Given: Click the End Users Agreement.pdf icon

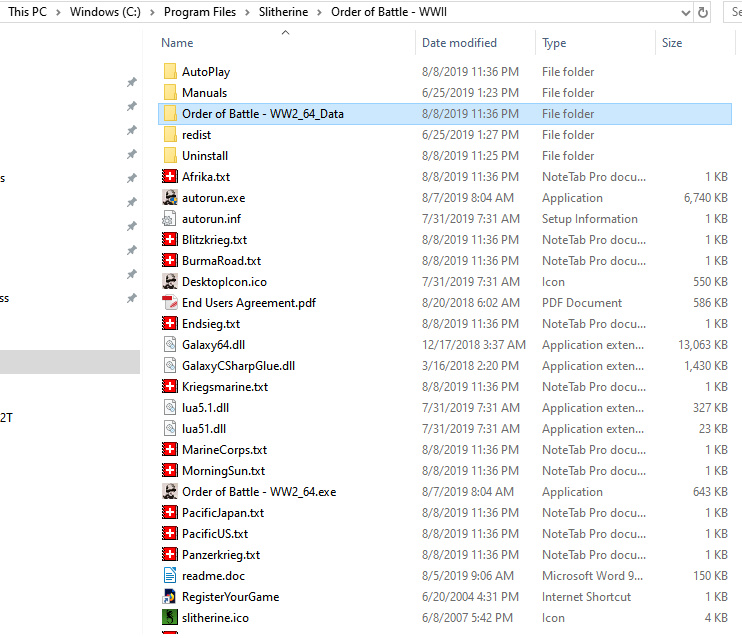Looking at the screenshot, I should point(170,303).
